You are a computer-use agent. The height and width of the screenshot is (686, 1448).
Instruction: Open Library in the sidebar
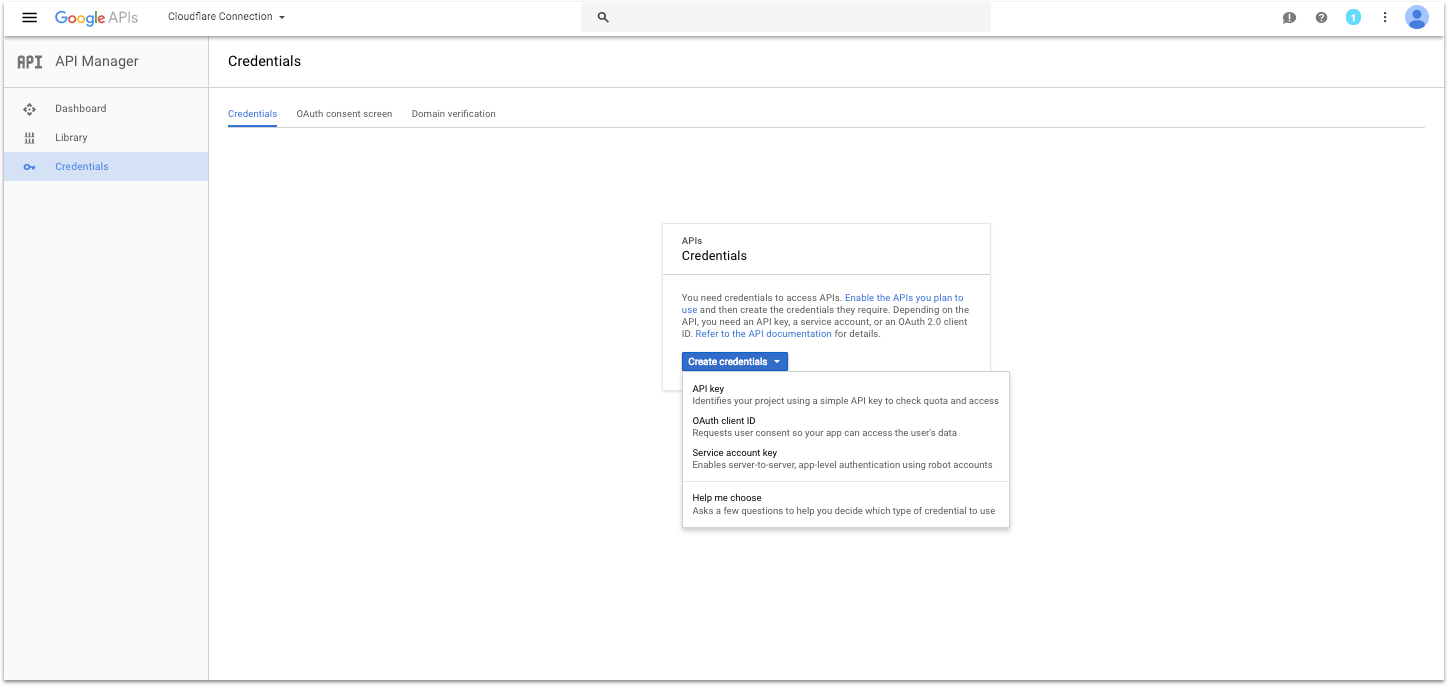pos(71,138)
